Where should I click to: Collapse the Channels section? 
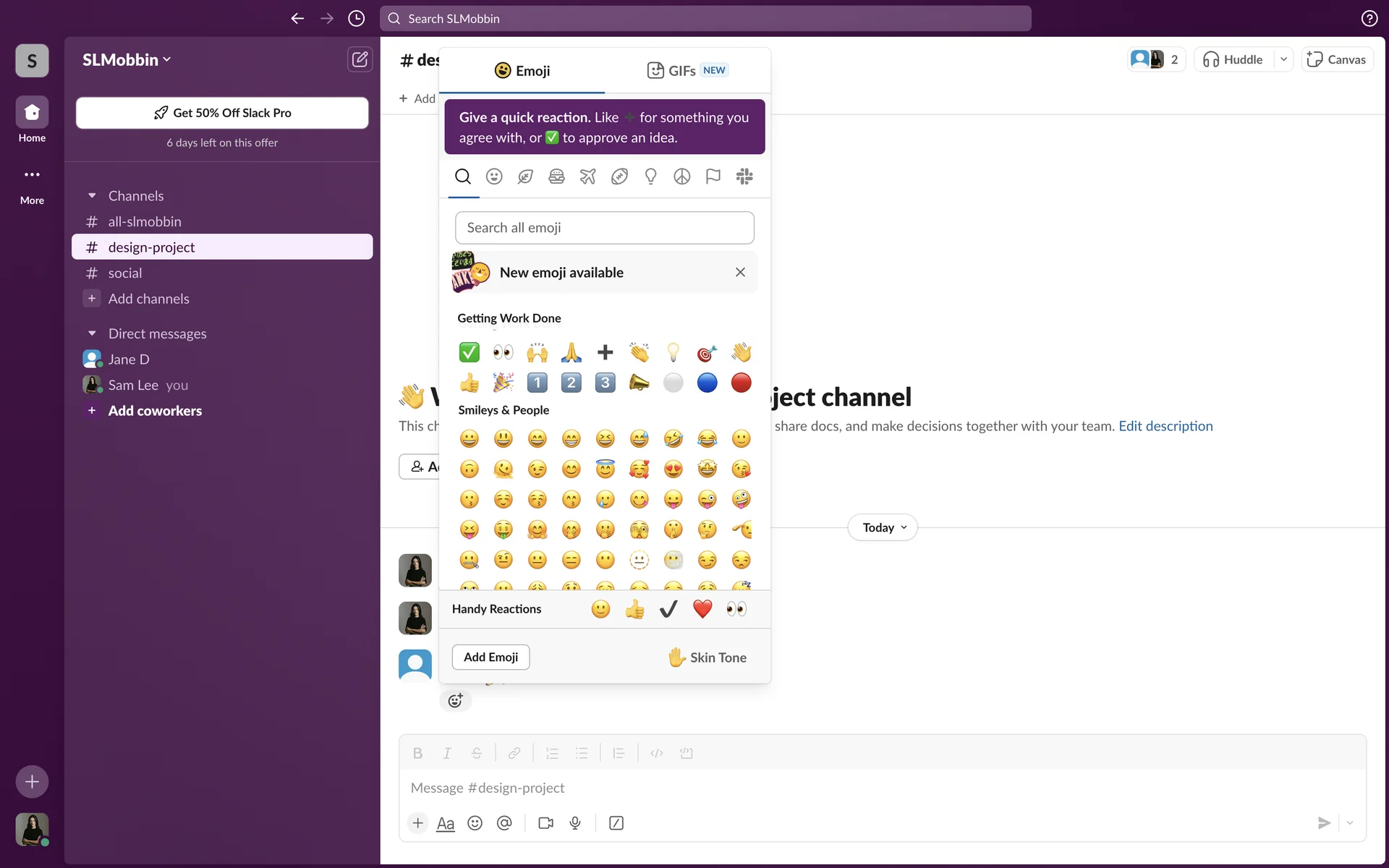pos(92,196)
